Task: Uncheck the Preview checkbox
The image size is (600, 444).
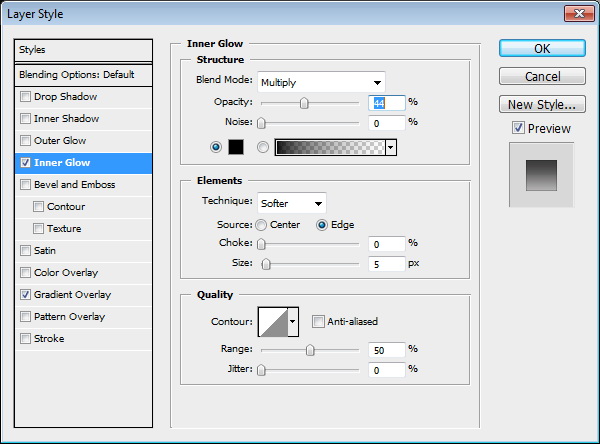Action: point(517,128)
